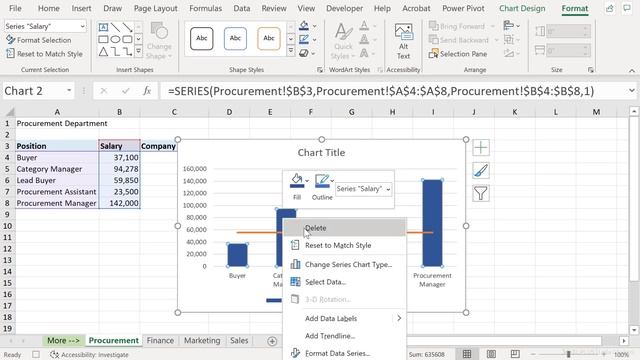The height and width of the screenshot is (360, 640).
Task: Switch to the Finance sheet tab
Action: pyautogui.click(x=160, y=340)
